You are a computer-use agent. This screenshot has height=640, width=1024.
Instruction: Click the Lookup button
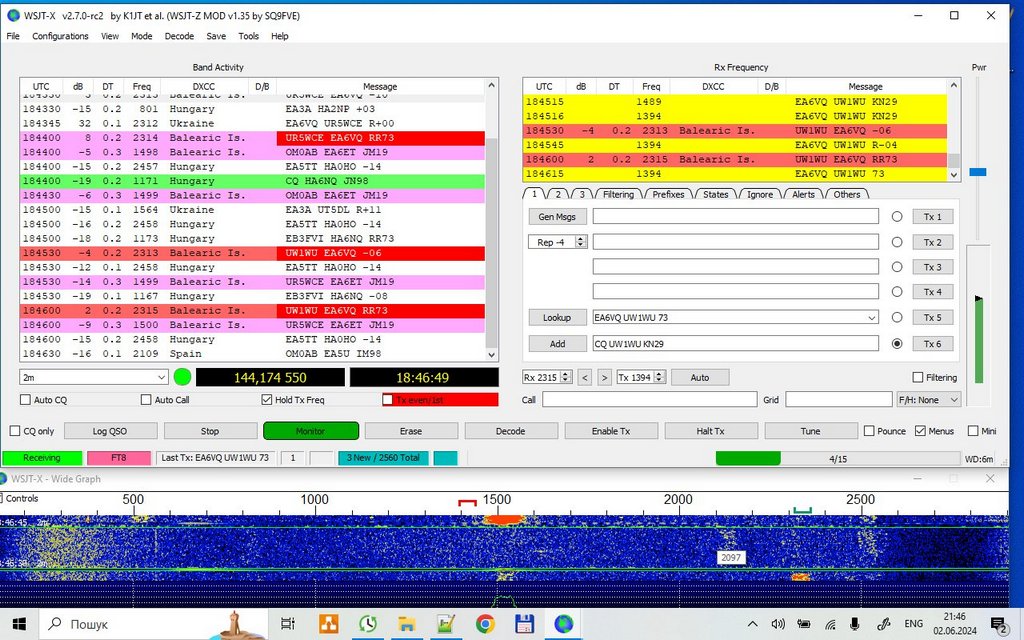click(557, 318)
